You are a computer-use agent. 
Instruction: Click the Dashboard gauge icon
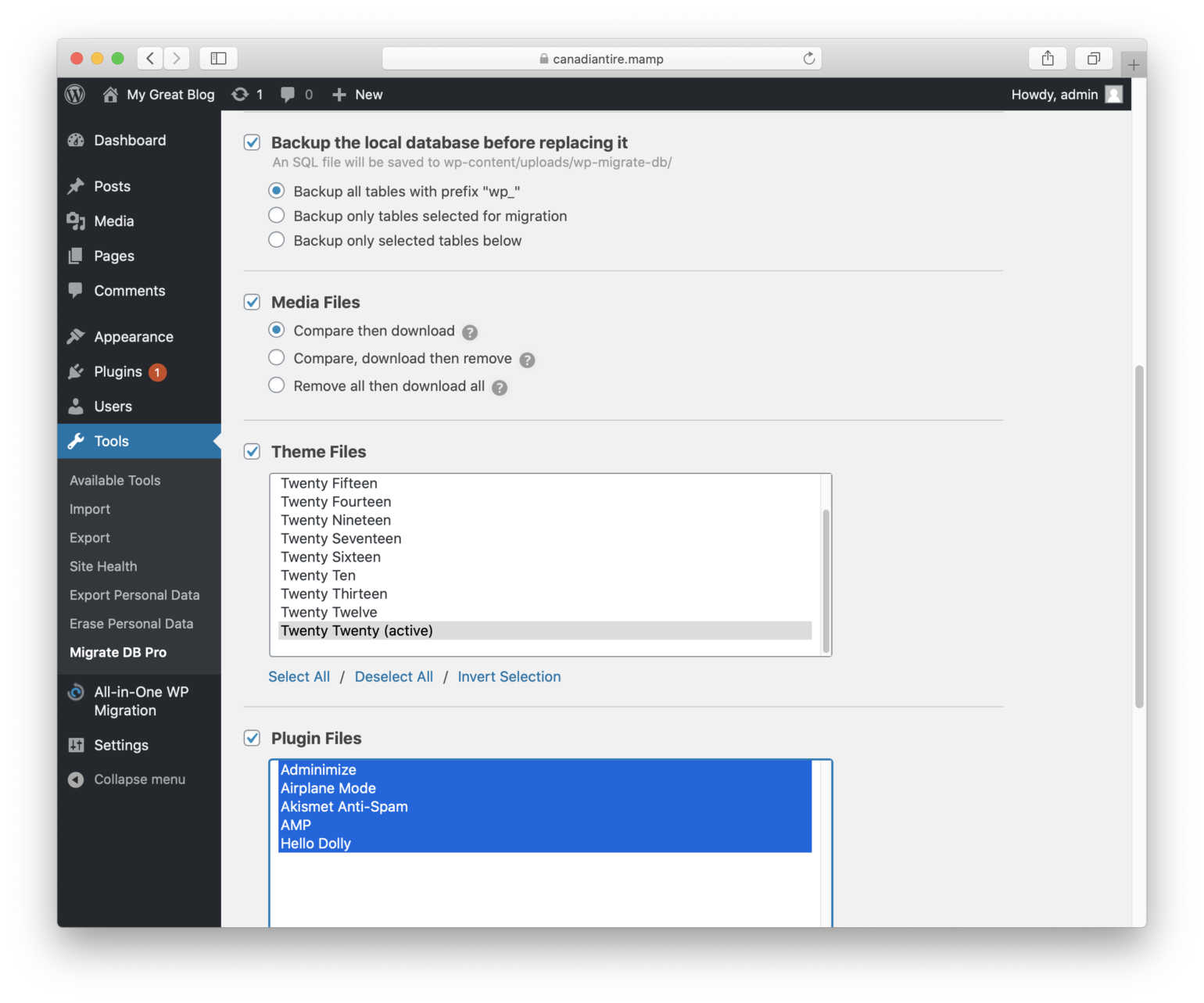[76, 141]
